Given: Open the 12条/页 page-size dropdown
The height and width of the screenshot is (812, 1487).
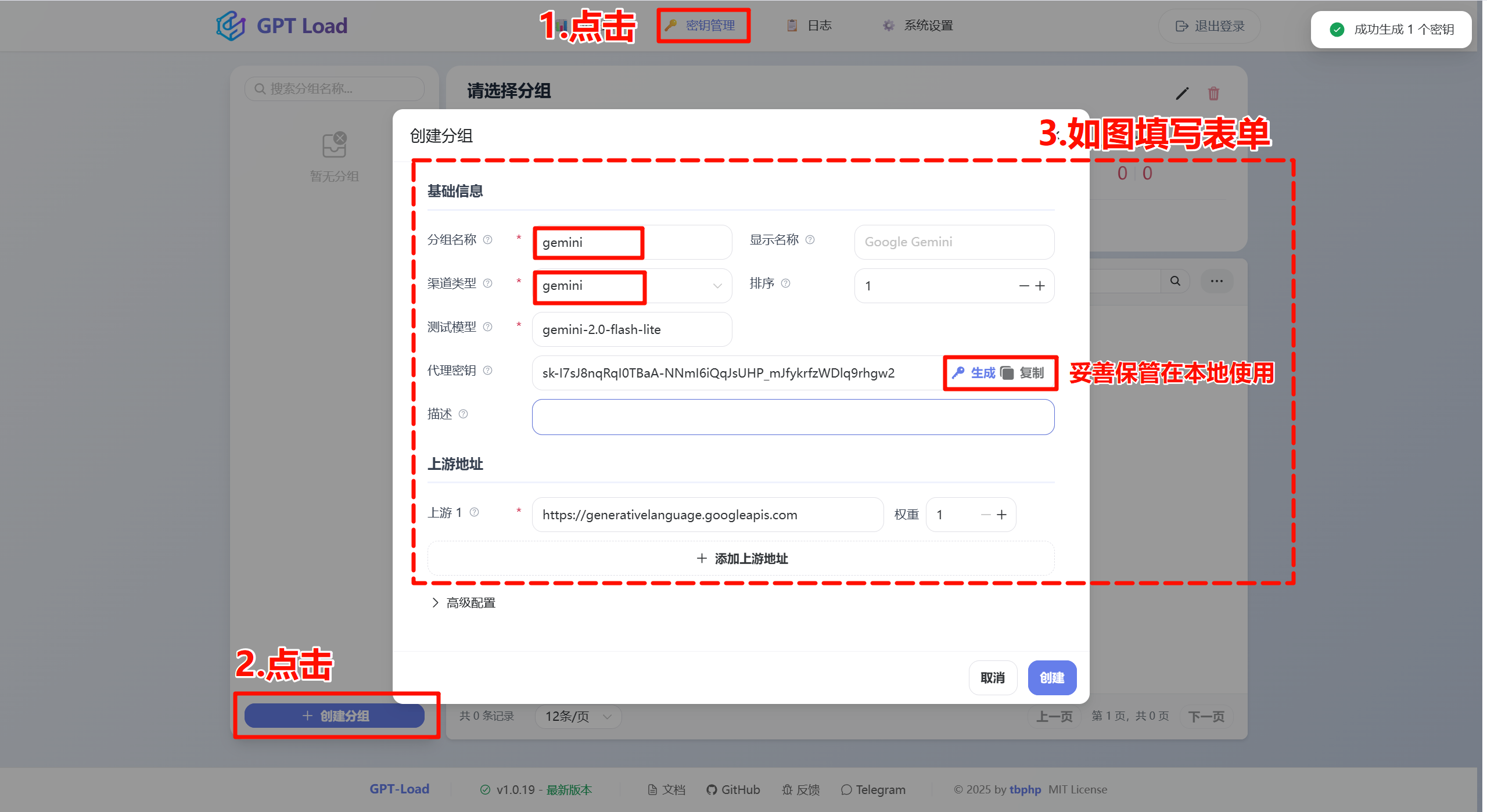Looking at the screenshot, I should pyautogui.click(x=577, y=716).
